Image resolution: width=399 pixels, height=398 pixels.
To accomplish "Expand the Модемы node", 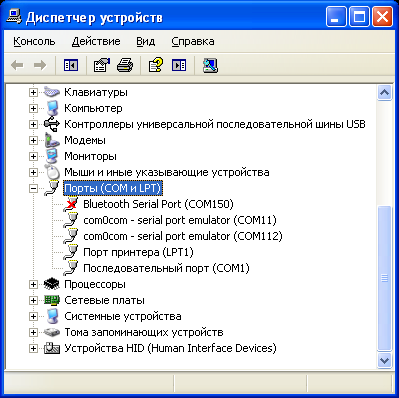I will [x=33, y=140].
